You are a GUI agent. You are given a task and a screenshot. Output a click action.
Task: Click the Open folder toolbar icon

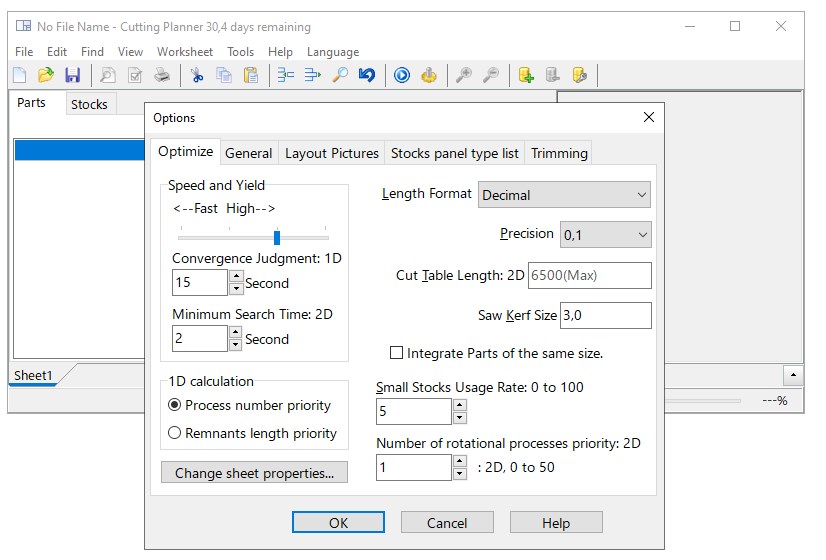click(x=45, y=75)
